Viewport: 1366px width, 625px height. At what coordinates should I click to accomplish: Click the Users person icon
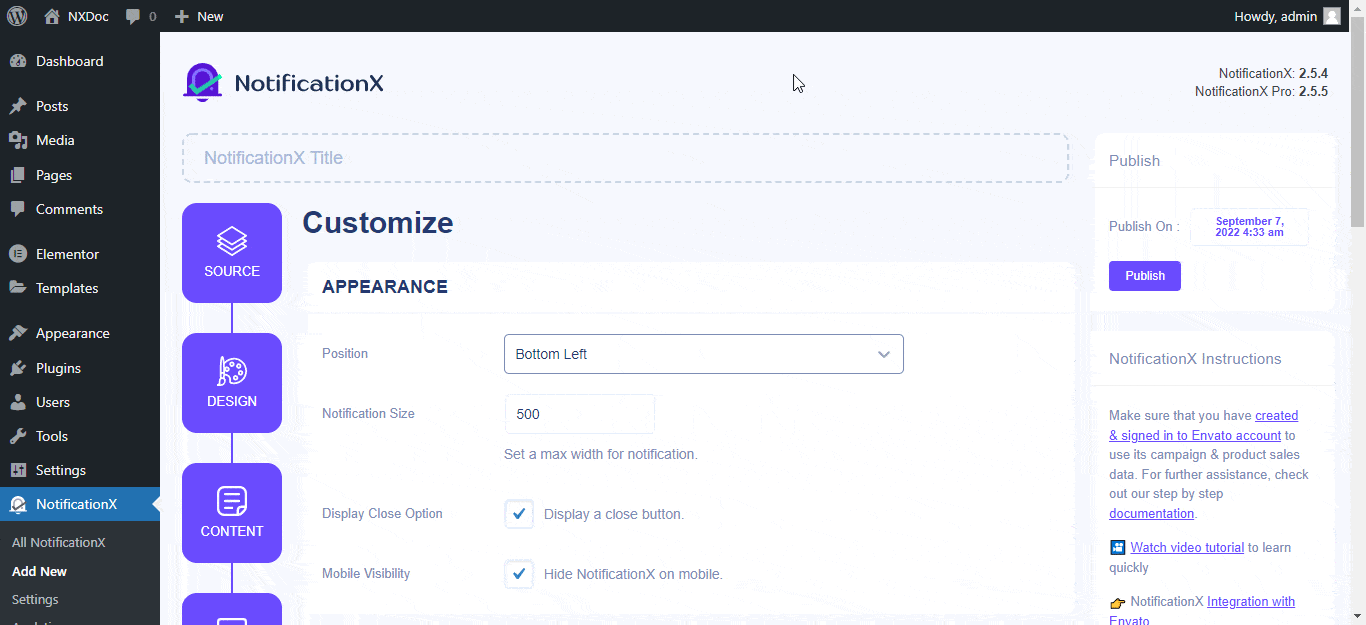pyautogui.click(x=18, y=402)
